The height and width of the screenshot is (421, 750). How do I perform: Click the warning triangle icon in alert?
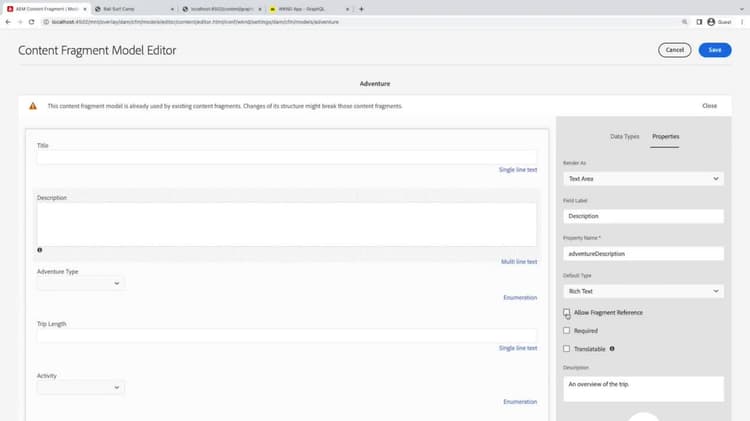(x=33, y=106)
